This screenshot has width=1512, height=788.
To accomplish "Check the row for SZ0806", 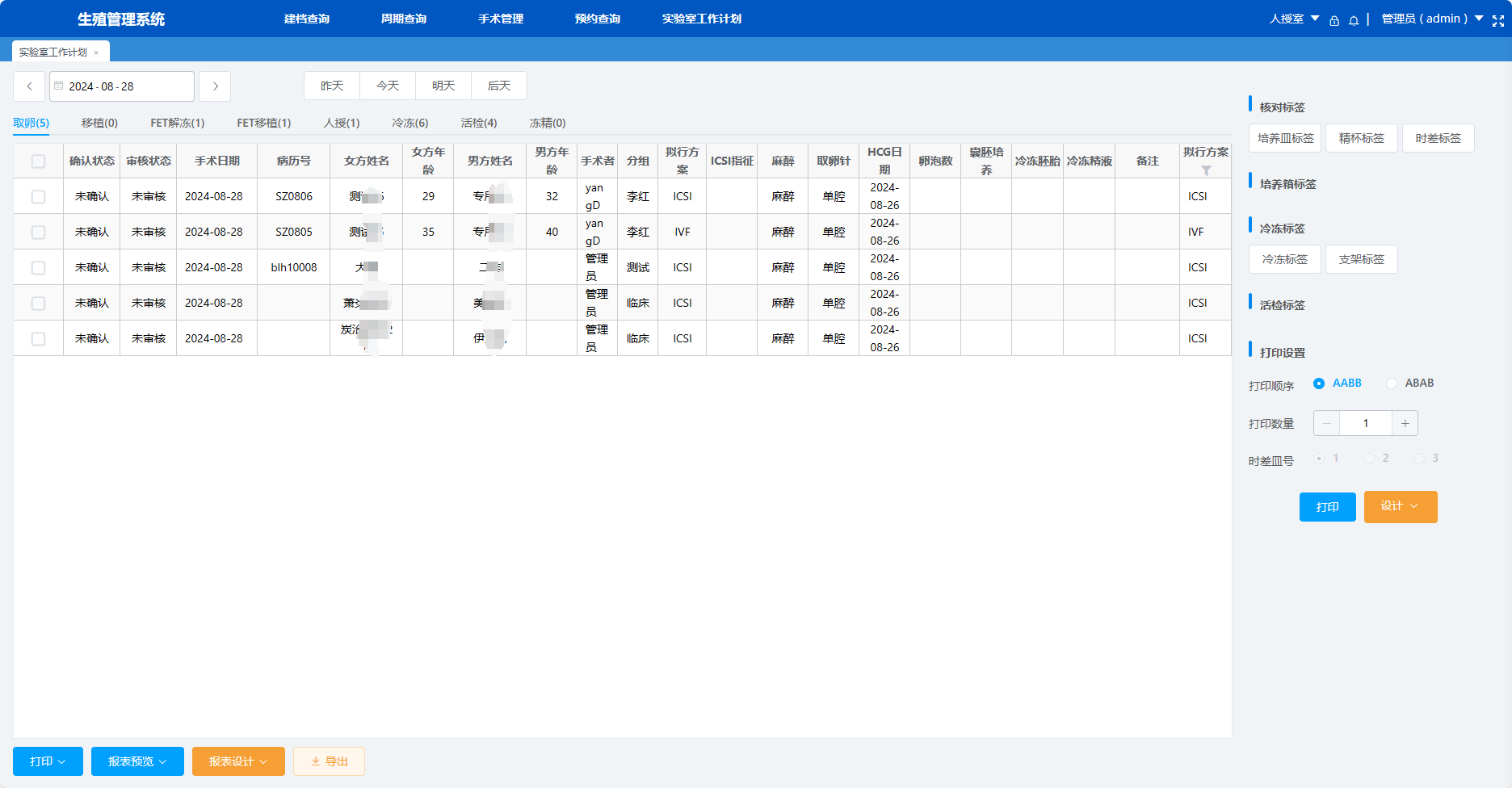I will 38,196.
